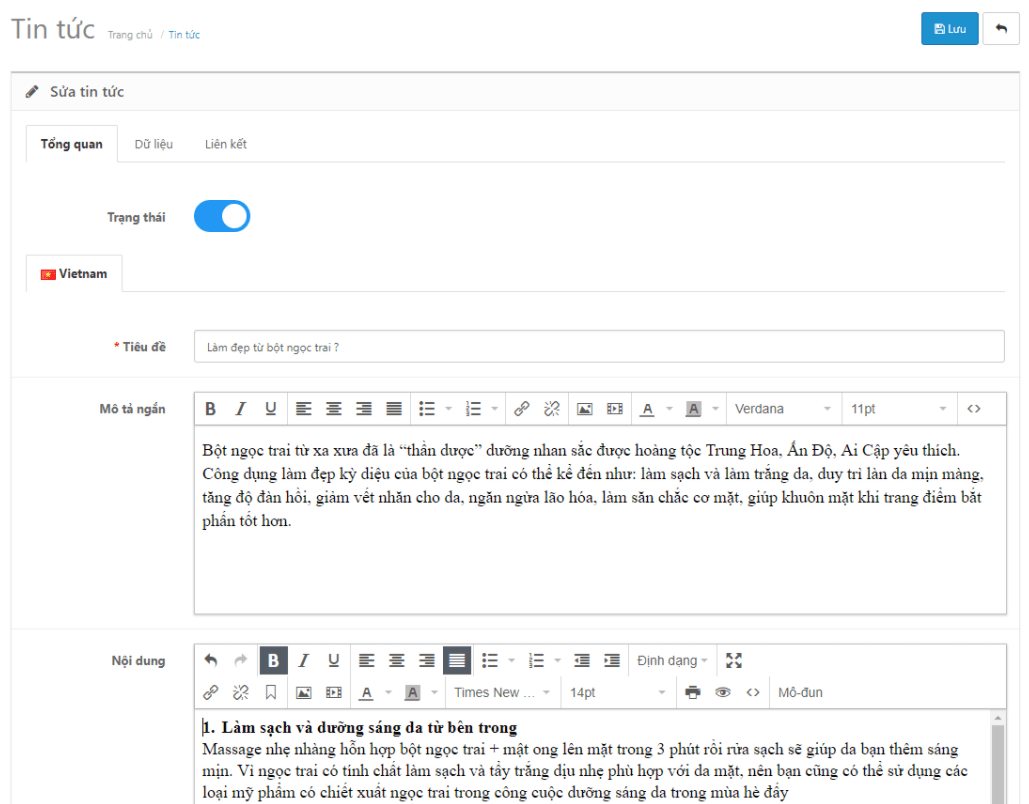Insert link in Nội dung editor
The image size is (1029, 804).
point(210,692)
